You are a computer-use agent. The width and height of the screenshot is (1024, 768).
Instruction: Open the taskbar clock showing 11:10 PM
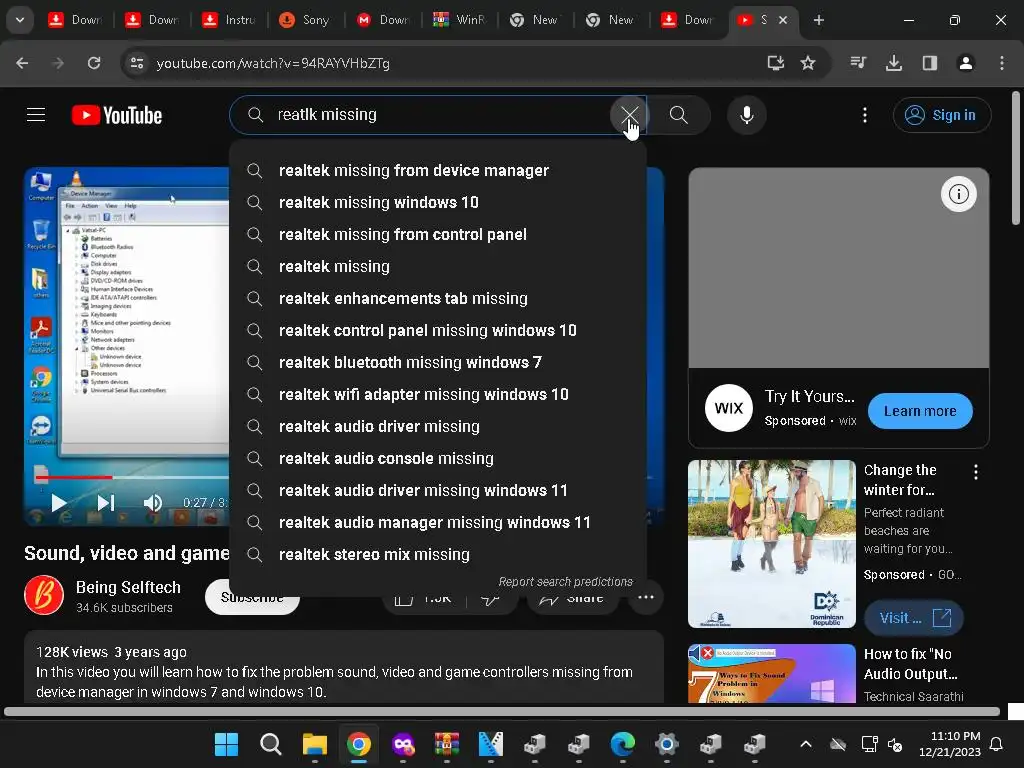click(950, 744)
